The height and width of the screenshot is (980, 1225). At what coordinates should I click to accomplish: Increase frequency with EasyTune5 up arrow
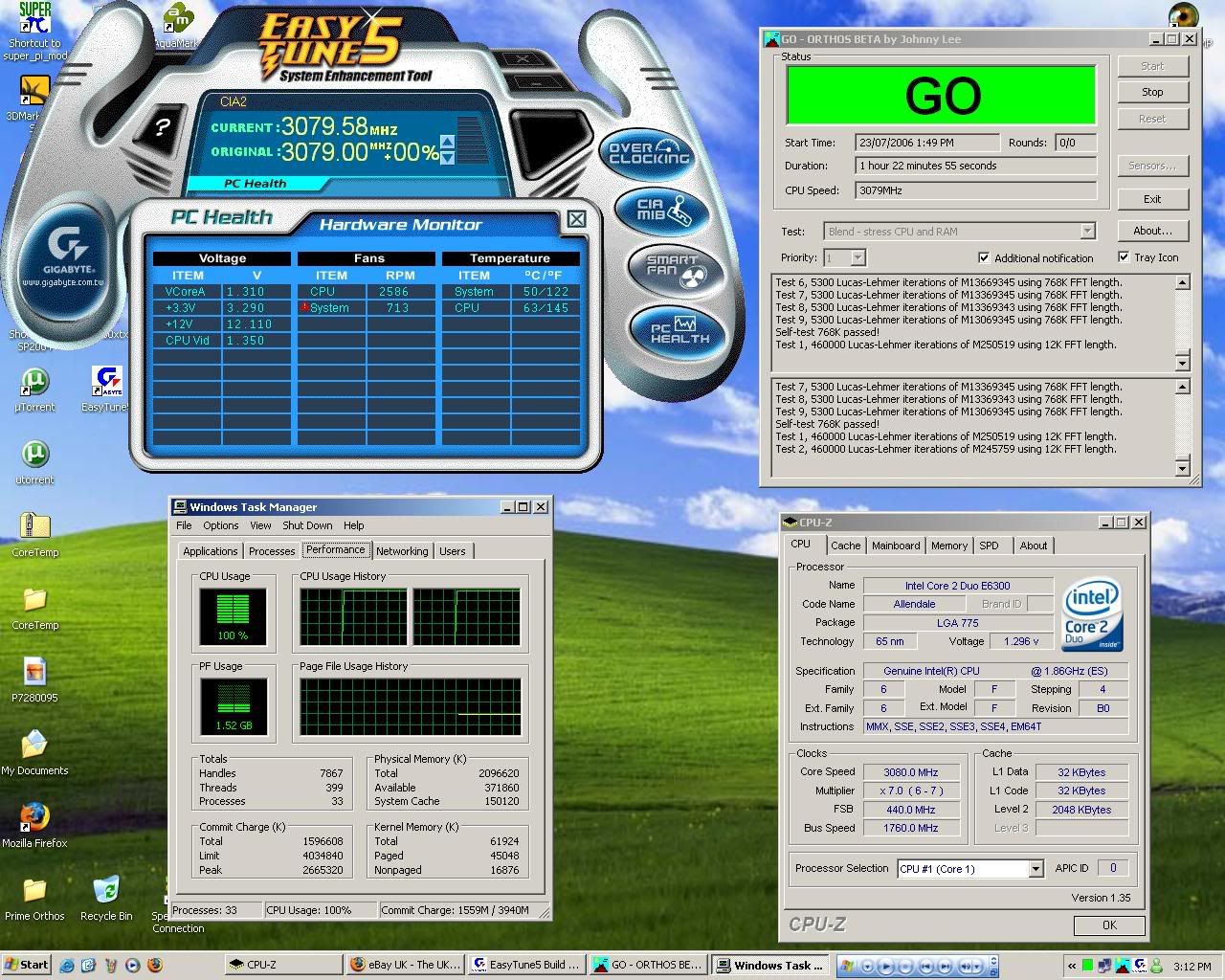click(x=447, y=144)
